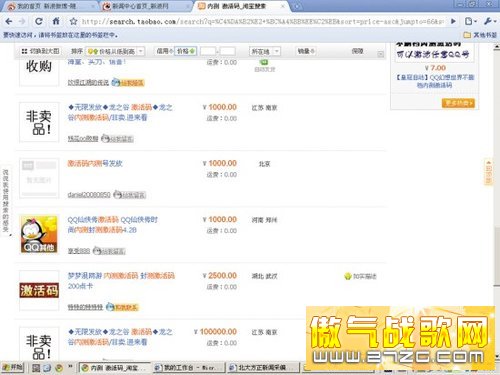
Task: Click the Wangwang chat icon for daniel20080850
Action: (x=129, y=195)
